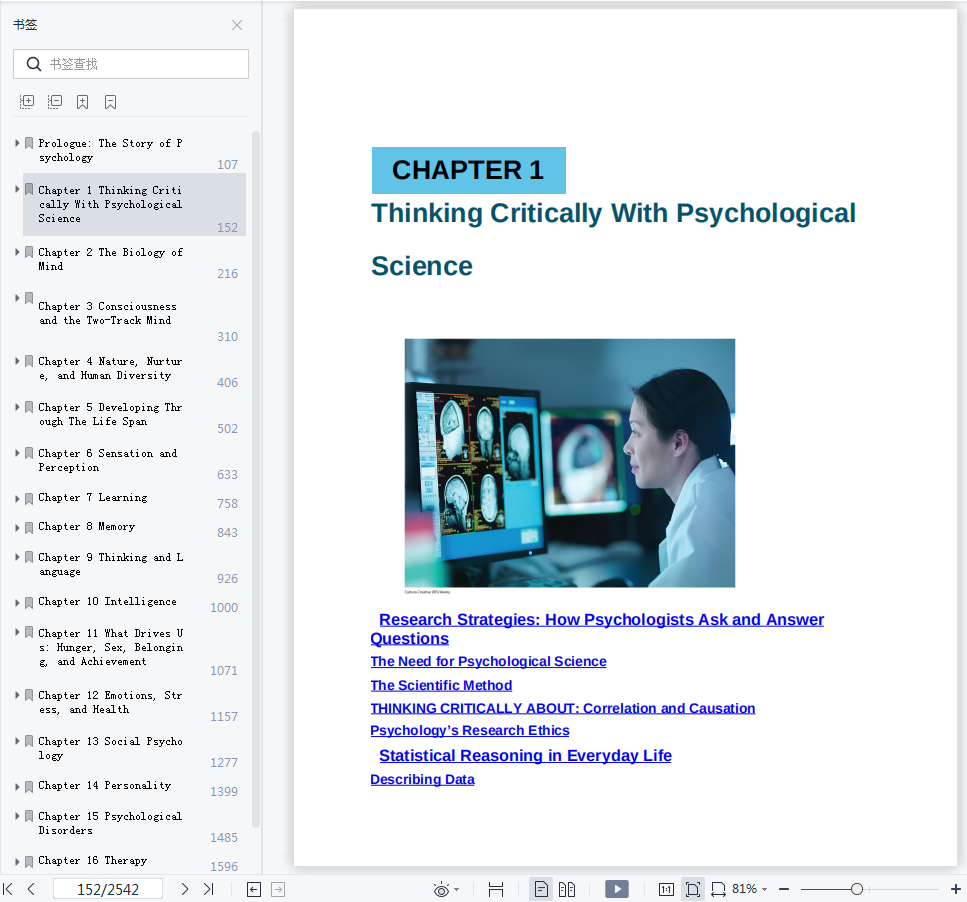The image size is (967, 902).
Task: Click the bookmark icon beside Chapter 10 Intelligence
Action: [29, 603]
